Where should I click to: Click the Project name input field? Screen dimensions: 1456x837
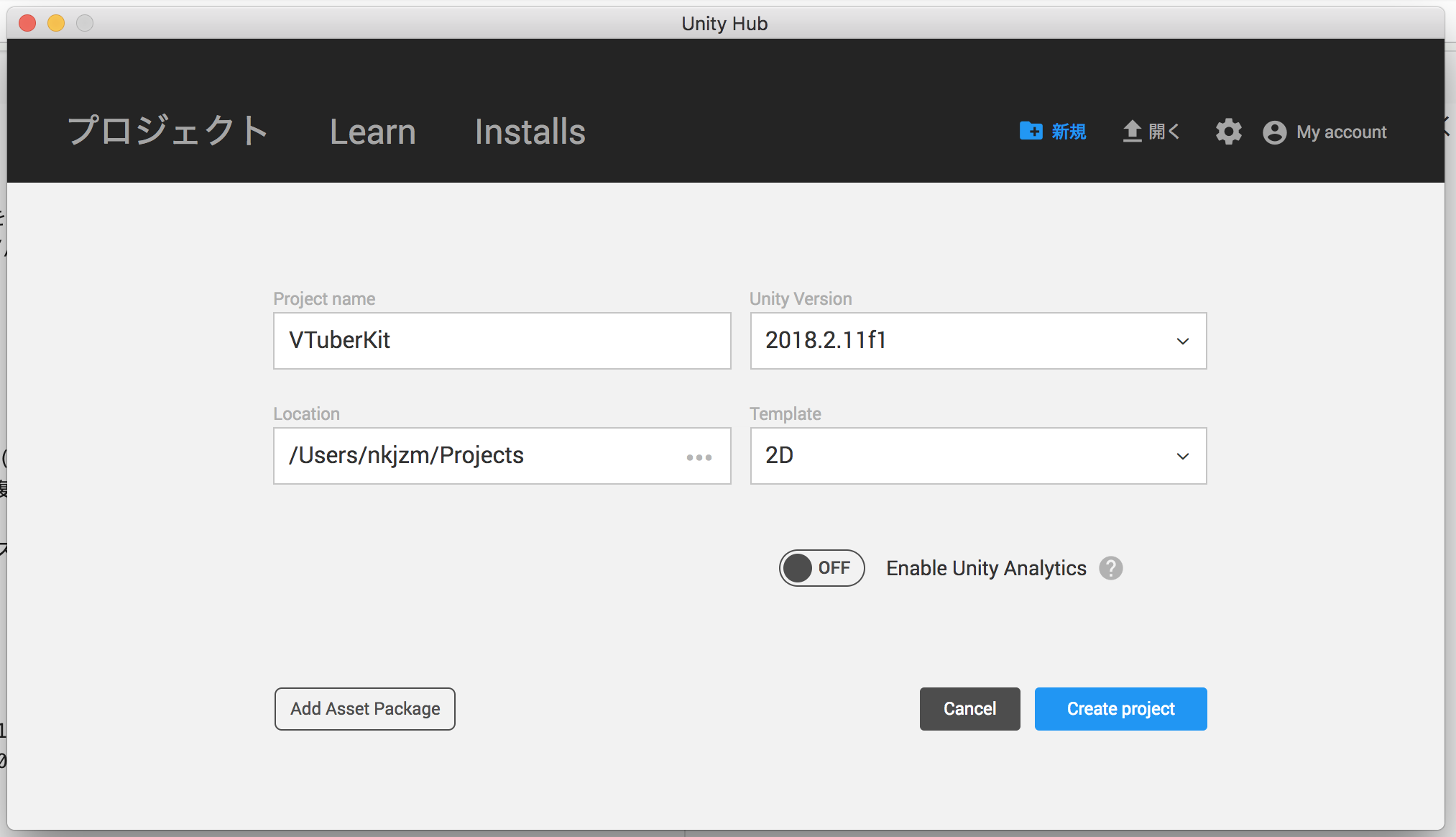(502, 341)
